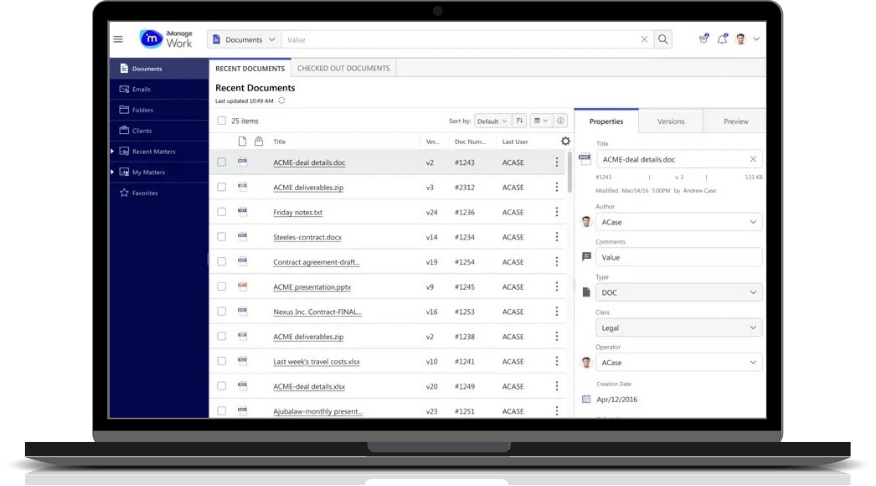Check the ACME-deal details.doc row checkbox
Image resolution: width=876 pixels, height=486 pixels.
coord(222,162)
